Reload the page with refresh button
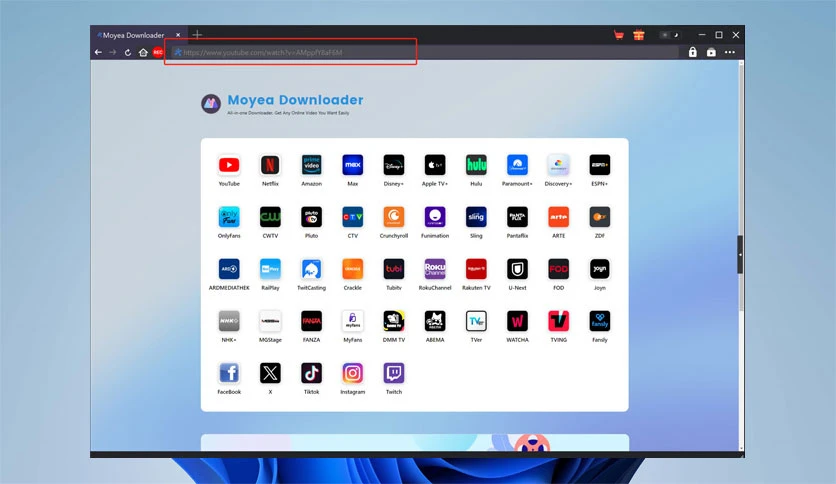The height and width of the screenshot is (484, 836). (127, 52)
